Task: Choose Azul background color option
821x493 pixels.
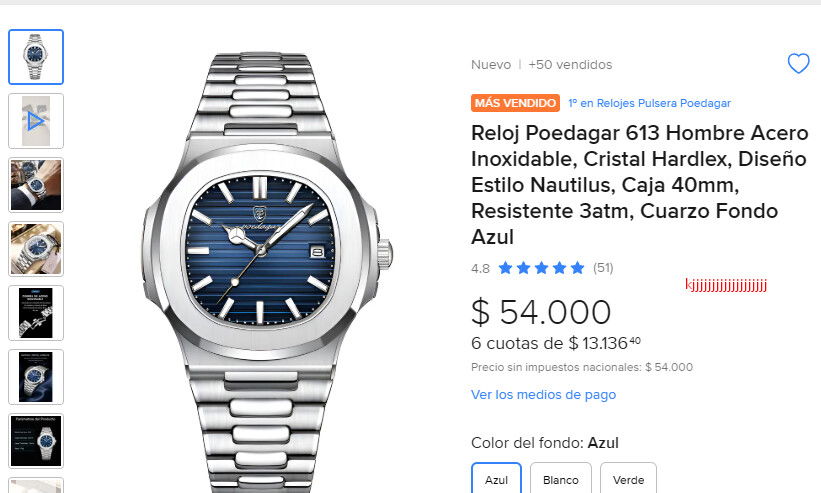Action: (x=496, y=478)
